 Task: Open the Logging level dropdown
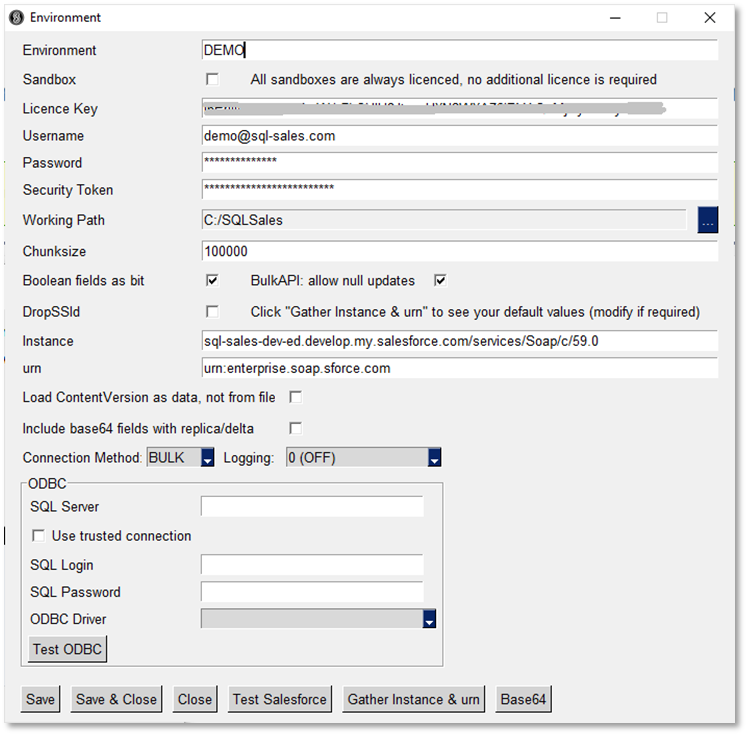coord(364,457)
